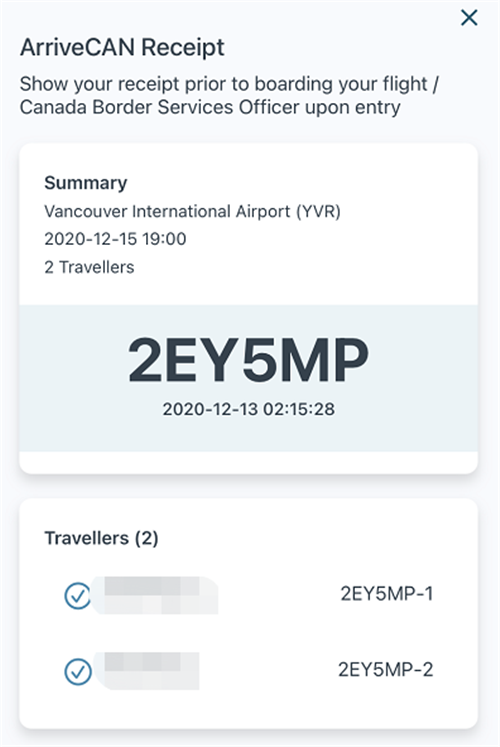Click the empty strip below the shaded code area
500x747 pixels.
248,462
